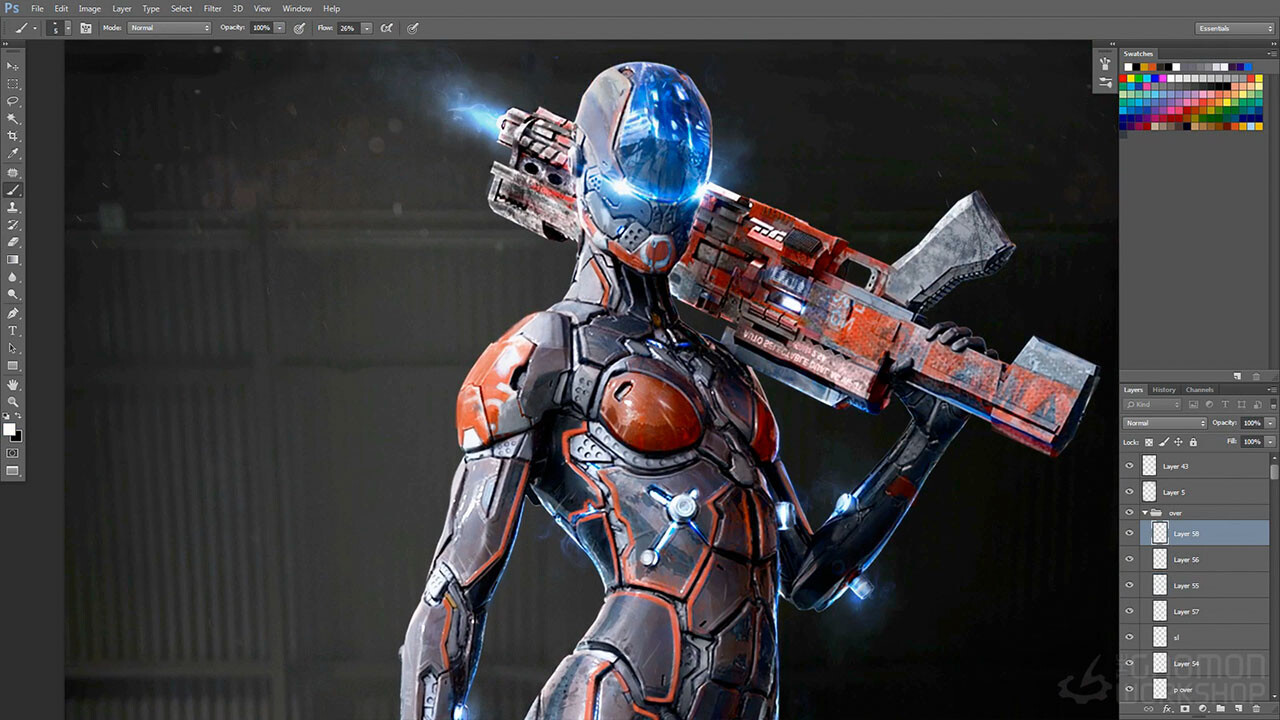Select the Pen tool
Screen dimensions: 1280x720
tap(13, 313)
